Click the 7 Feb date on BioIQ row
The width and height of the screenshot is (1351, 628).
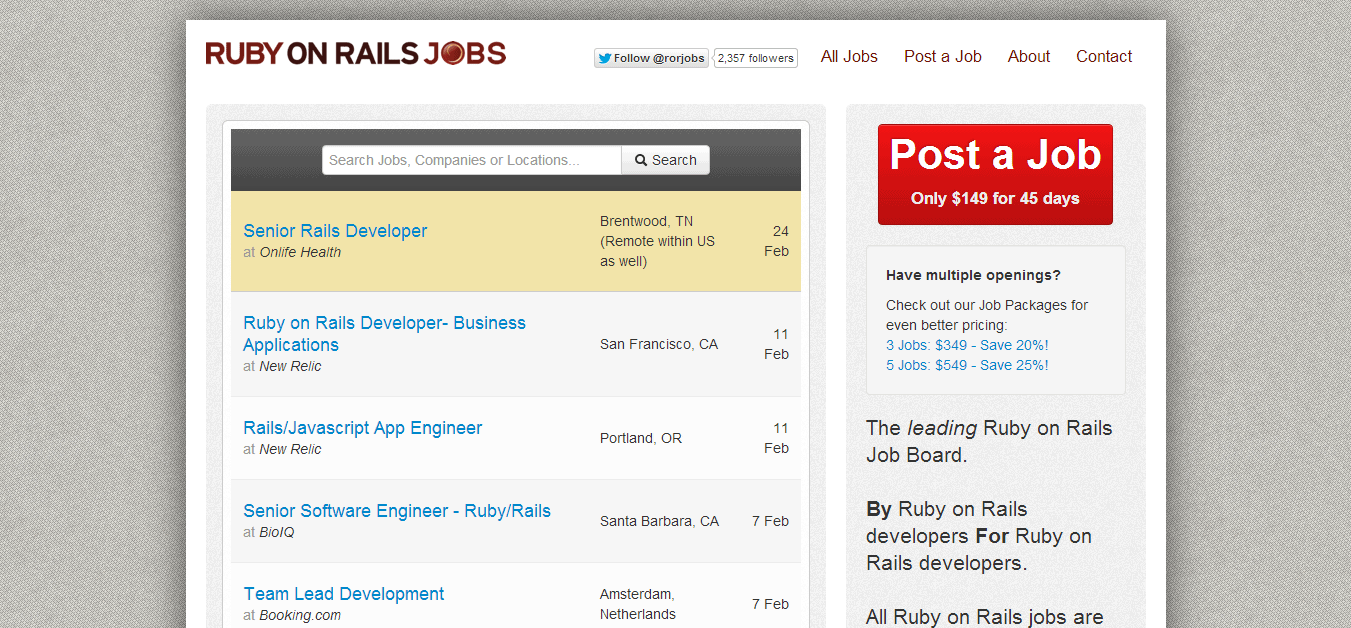(770, 521)
